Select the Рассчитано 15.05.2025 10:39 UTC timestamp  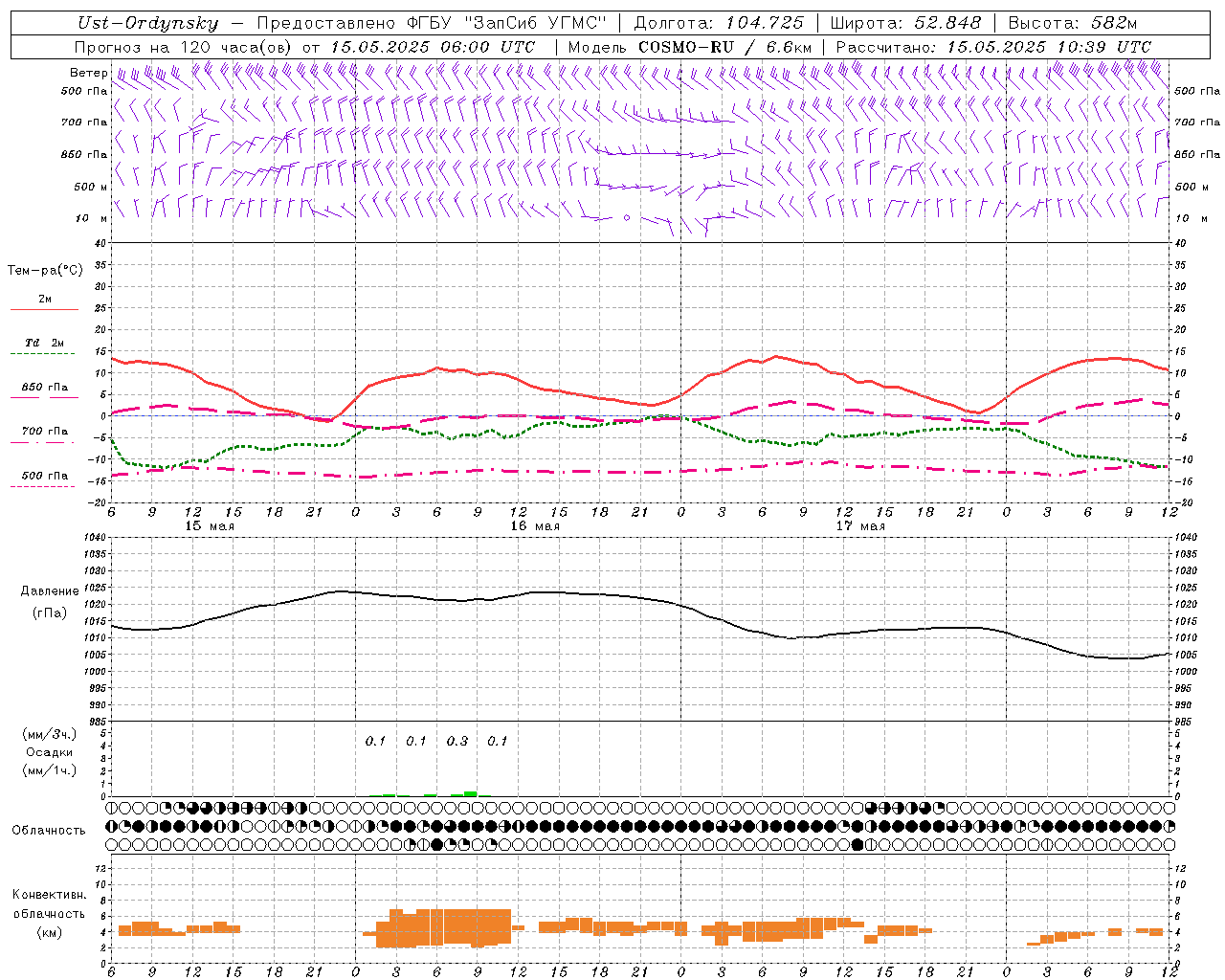tap(993, 47)
